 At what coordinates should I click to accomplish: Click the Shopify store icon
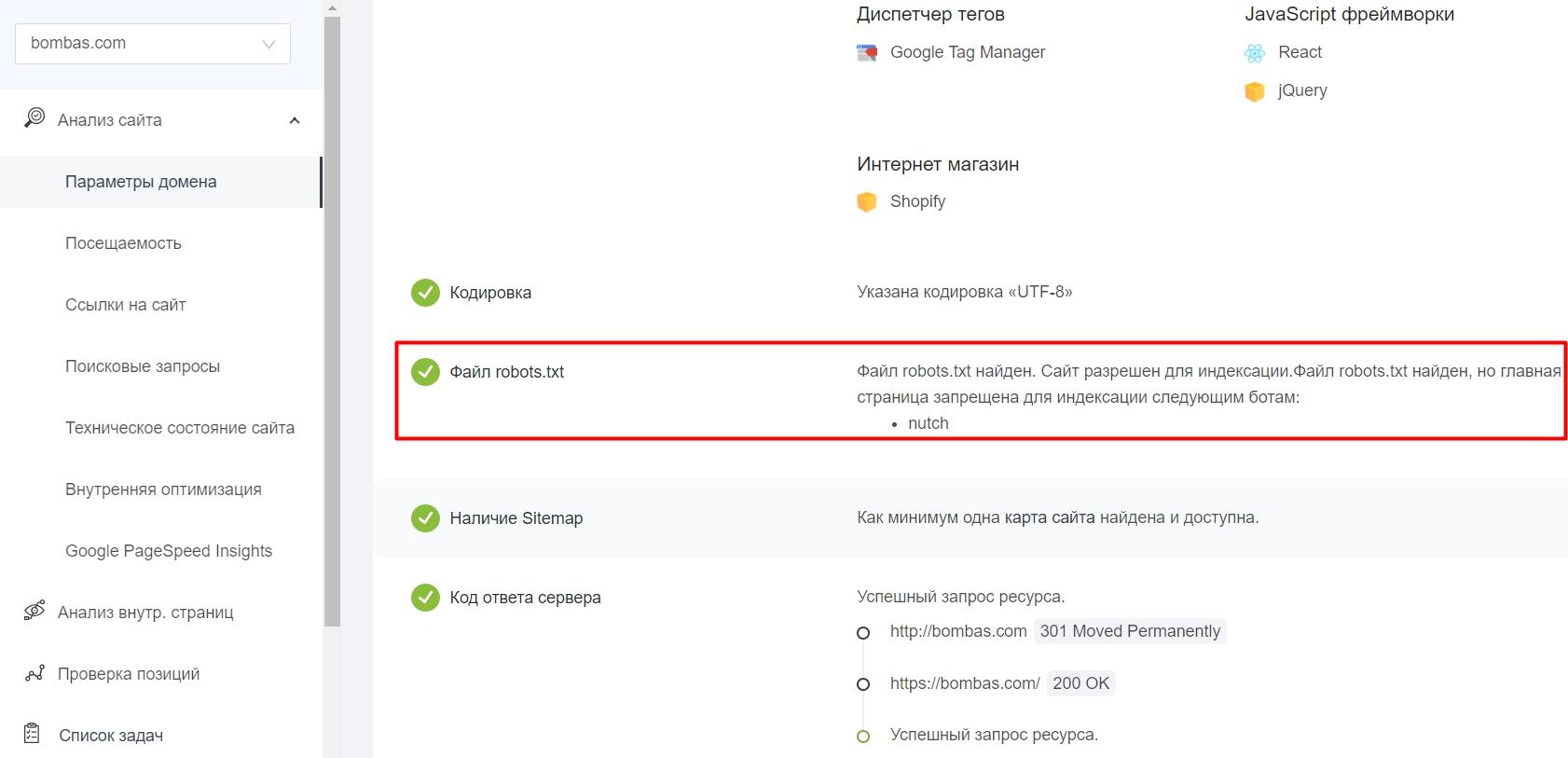[867, 202]
